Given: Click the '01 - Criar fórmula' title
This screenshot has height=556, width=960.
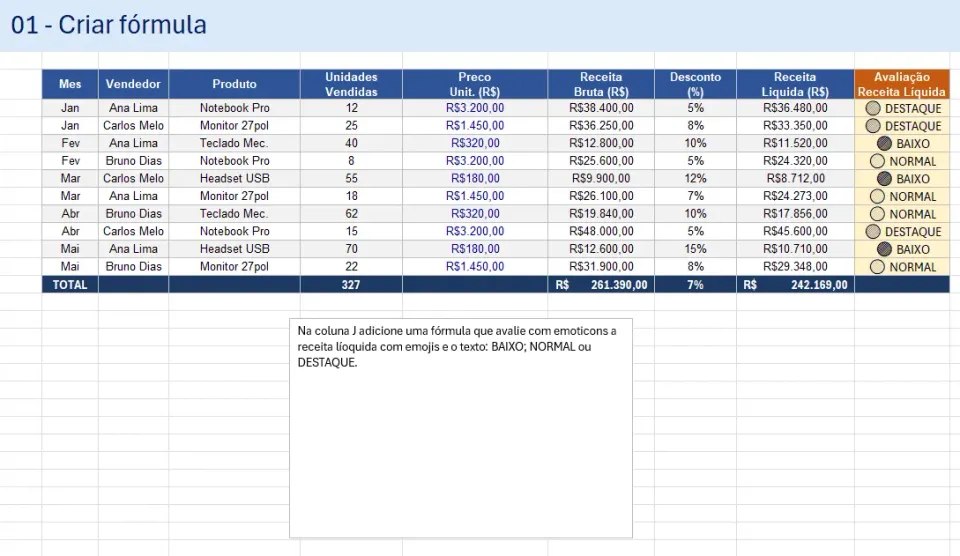Looking at the screenshot, I should 108,25.
